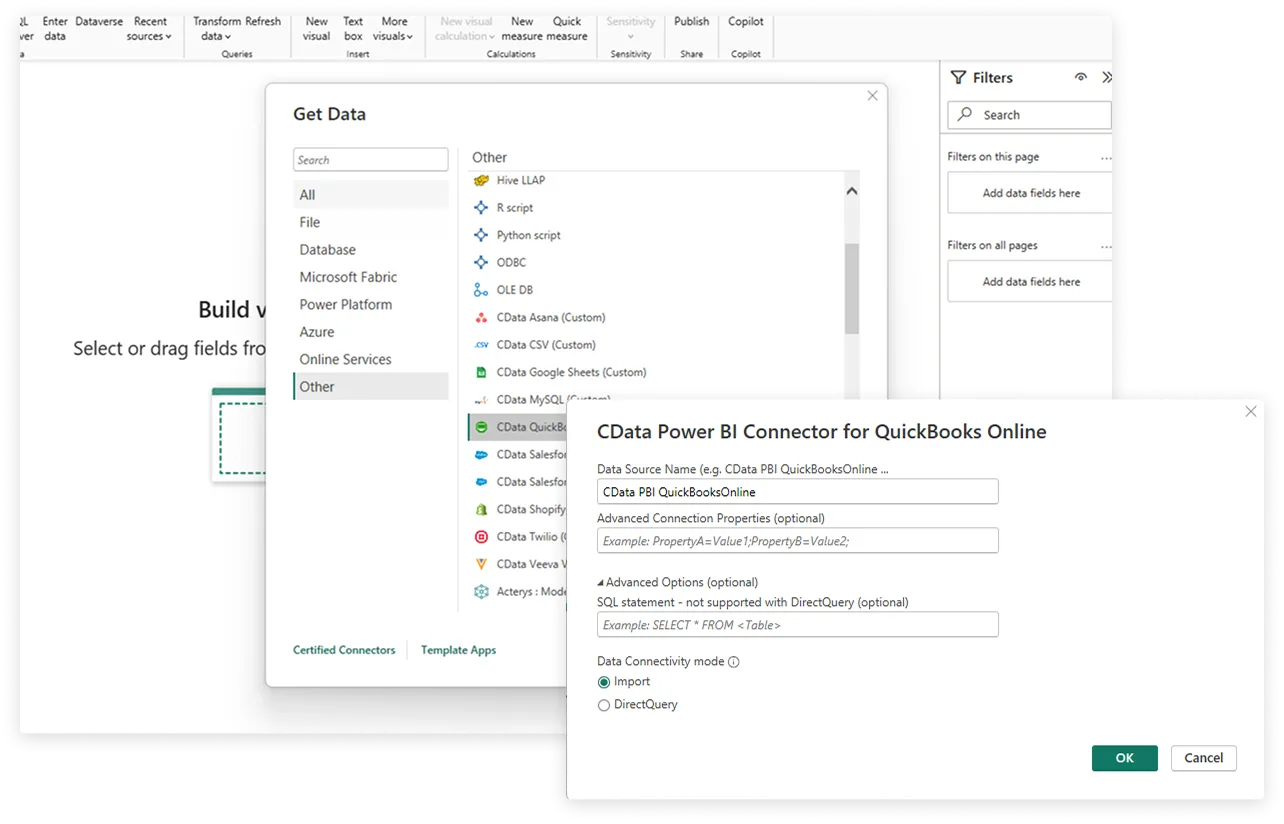Click the connector list scrollbar thumb

852,288
